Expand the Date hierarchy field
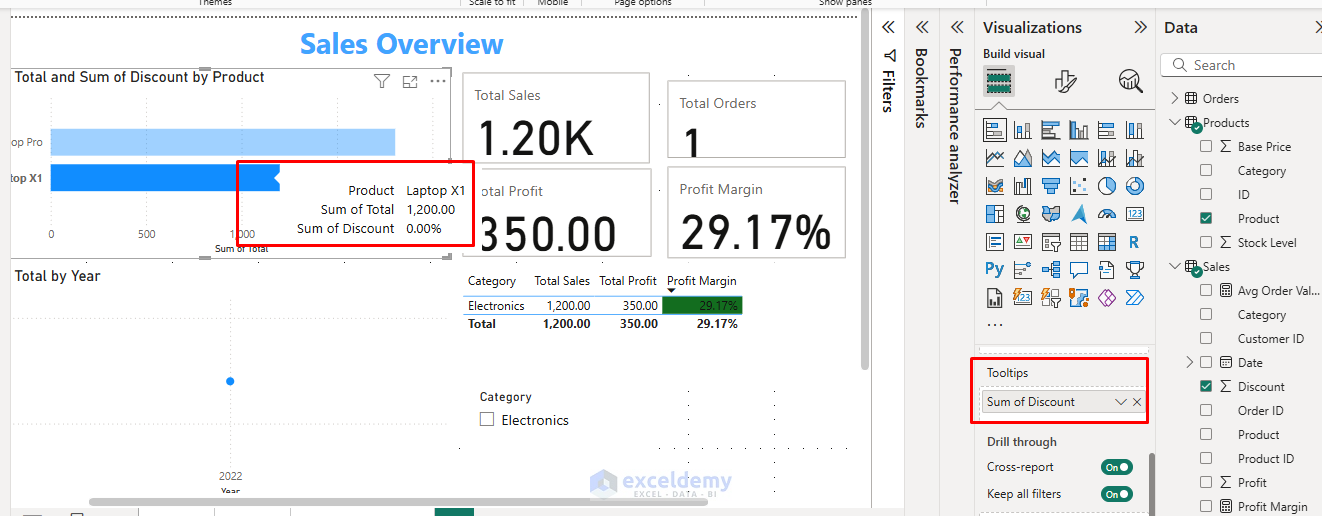This screenshot has width=1322, height=516. point(1190,363)
